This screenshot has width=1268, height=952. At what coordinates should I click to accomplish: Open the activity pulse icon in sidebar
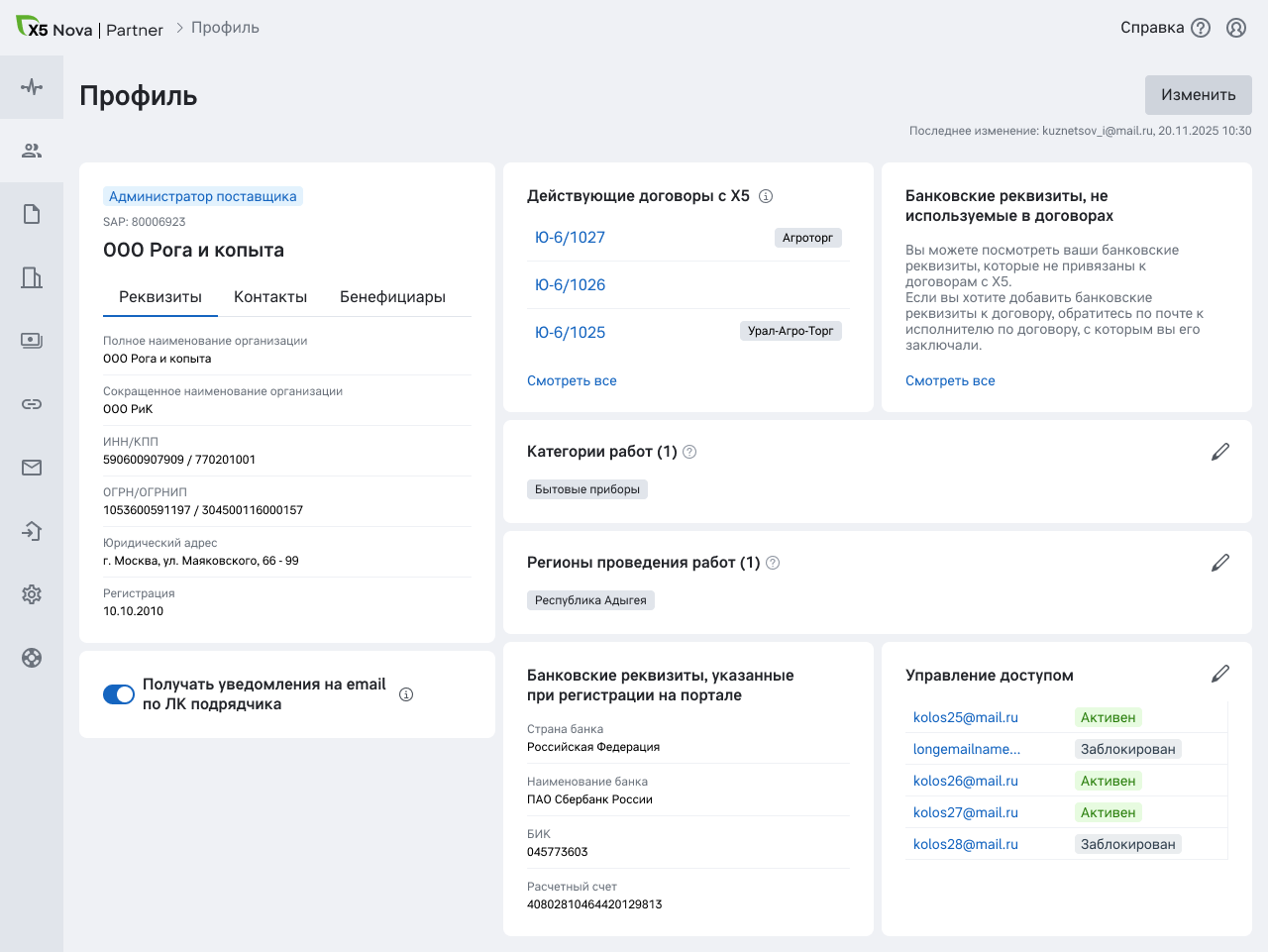(32, 87)
